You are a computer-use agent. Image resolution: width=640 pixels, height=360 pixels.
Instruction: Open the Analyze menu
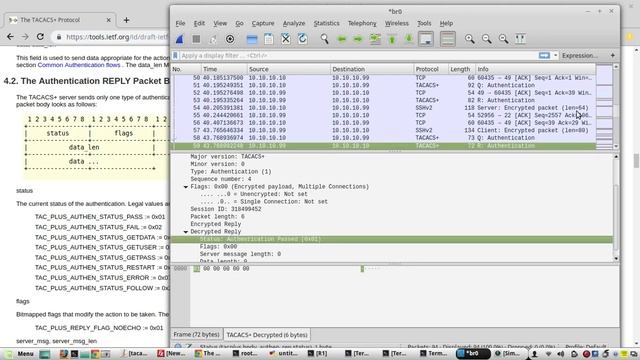294,23
